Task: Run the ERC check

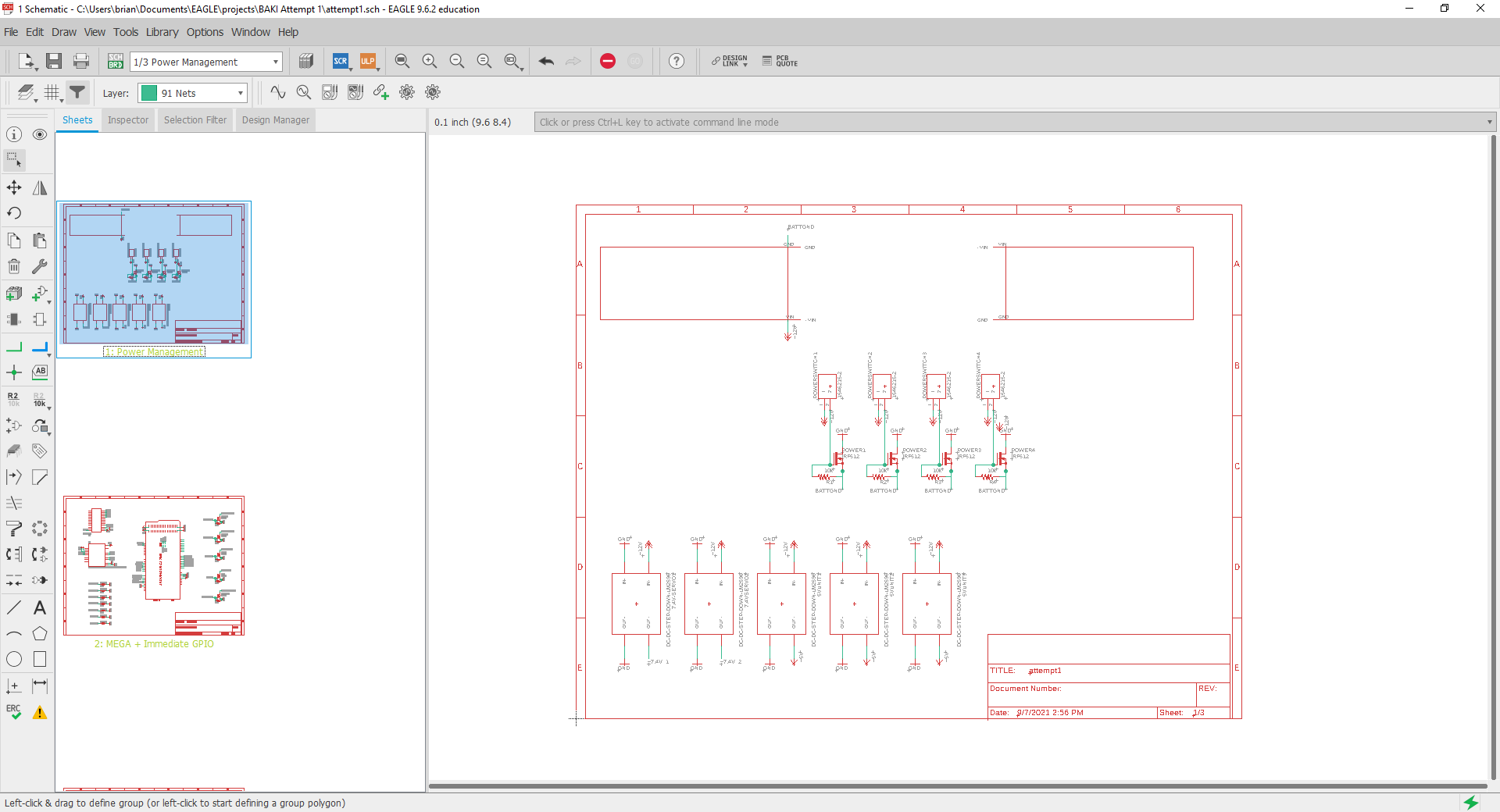Action: pyautogui.click(x=14, y=712)
